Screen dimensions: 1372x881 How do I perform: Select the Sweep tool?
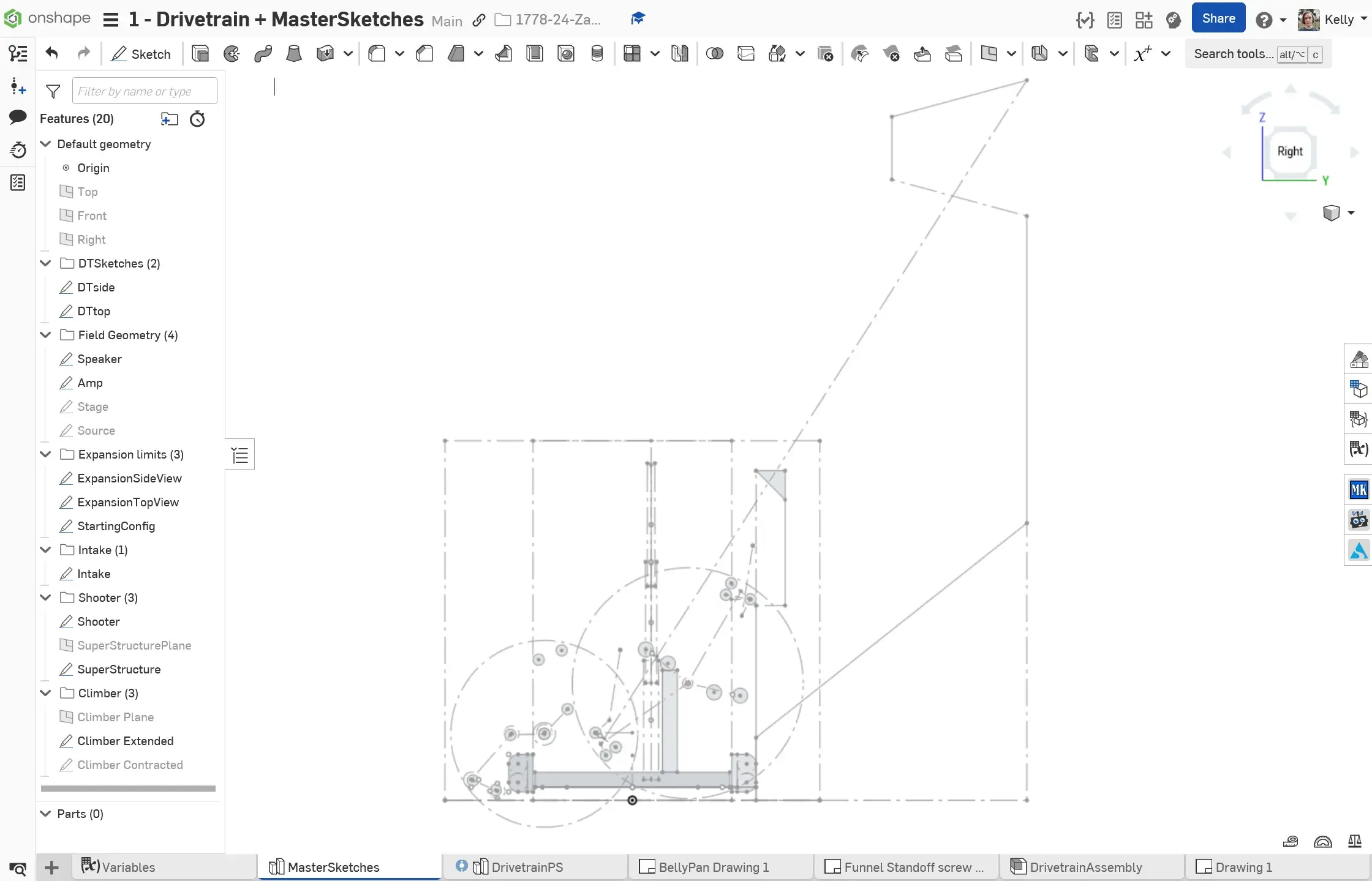click(262, 54)
